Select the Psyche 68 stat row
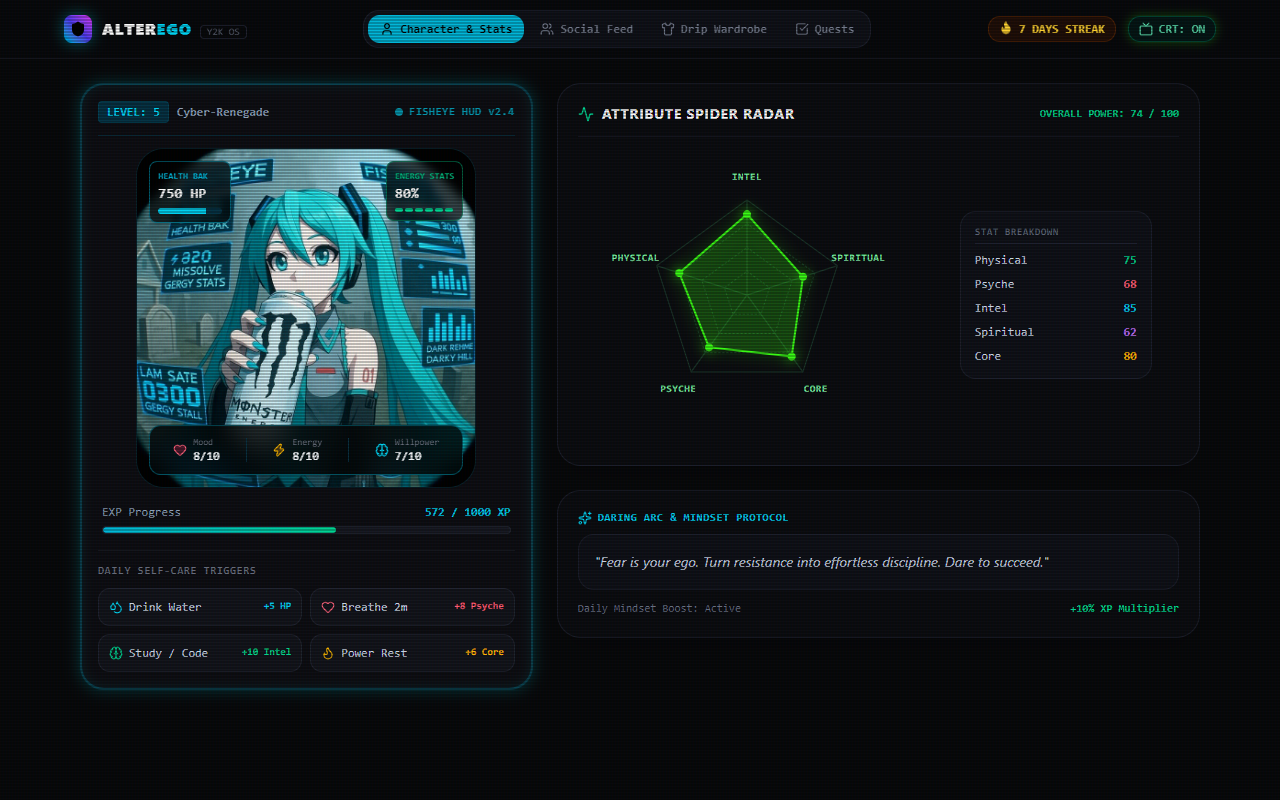Viewport: 1280px width, 800px height. pos(1056,284)
